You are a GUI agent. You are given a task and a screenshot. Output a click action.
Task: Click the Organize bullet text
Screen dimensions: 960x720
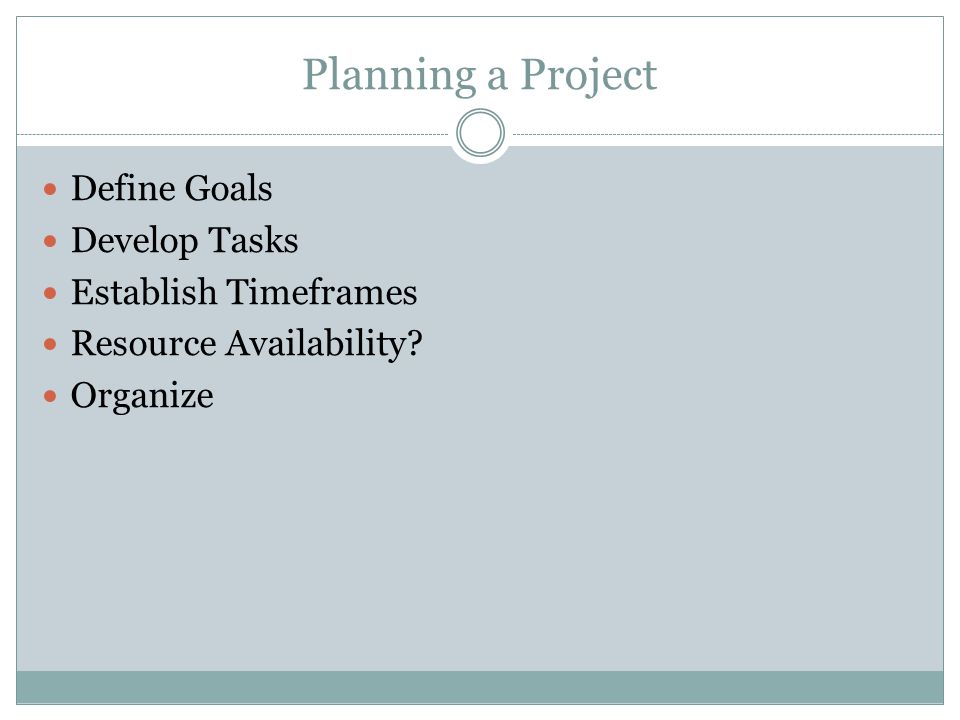click(143, 397)
